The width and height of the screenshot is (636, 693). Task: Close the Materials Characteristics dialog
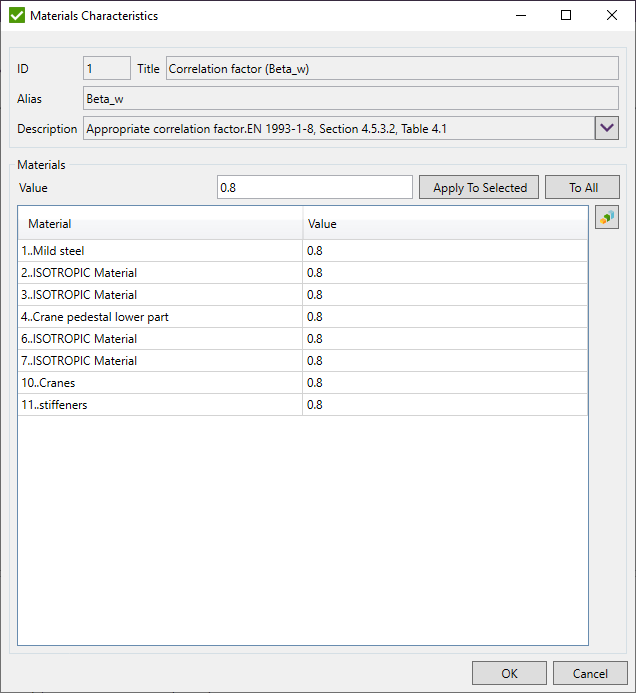(x=612, y=16)
